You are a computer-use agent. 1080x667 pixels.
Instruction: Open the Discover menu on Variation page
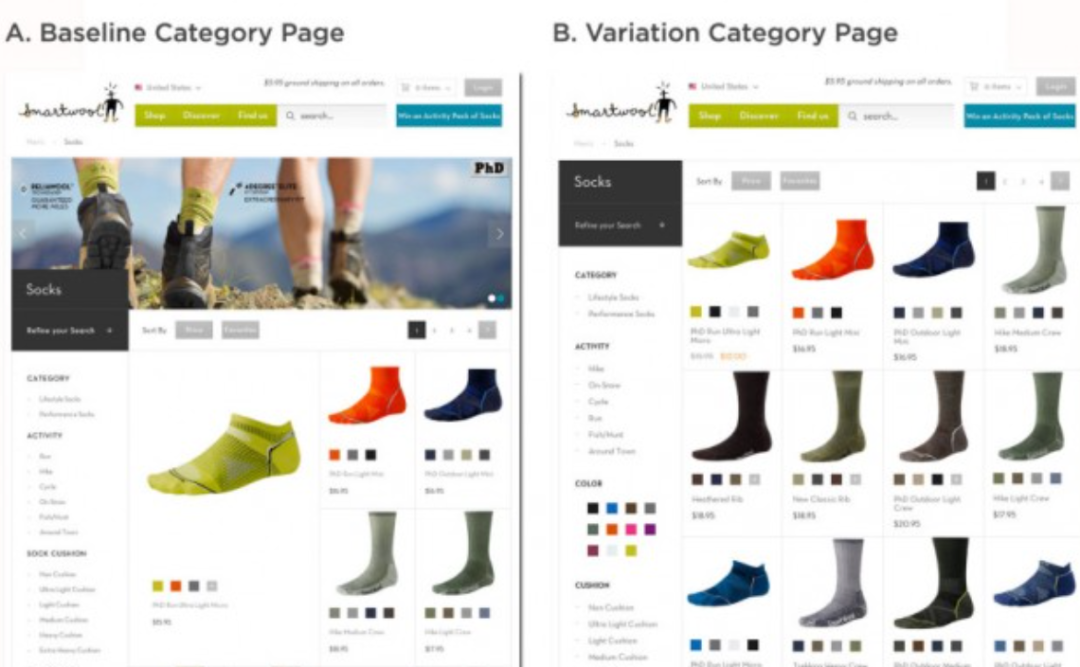[x=759, y=116]
